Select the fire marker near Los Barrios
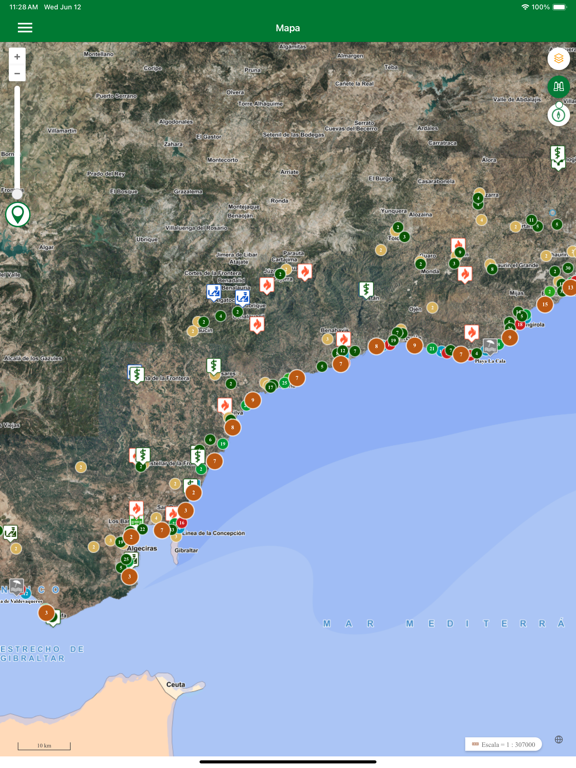The width and height of the screenshot is (576, 768). coord(136,509)
